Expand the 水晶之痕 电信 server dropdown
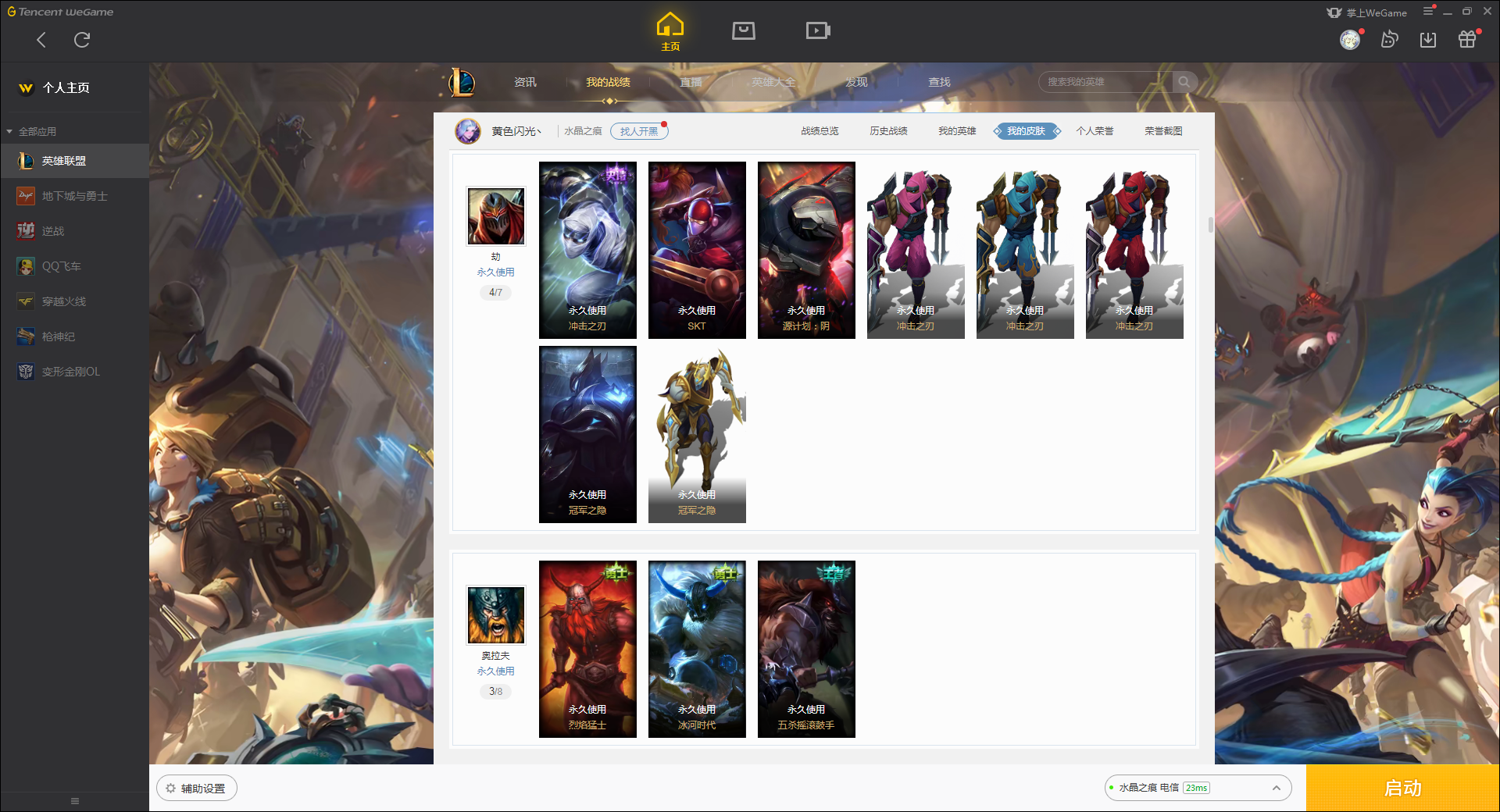The height and width of the screenshot is (812, 1500). click(1198, 788)
